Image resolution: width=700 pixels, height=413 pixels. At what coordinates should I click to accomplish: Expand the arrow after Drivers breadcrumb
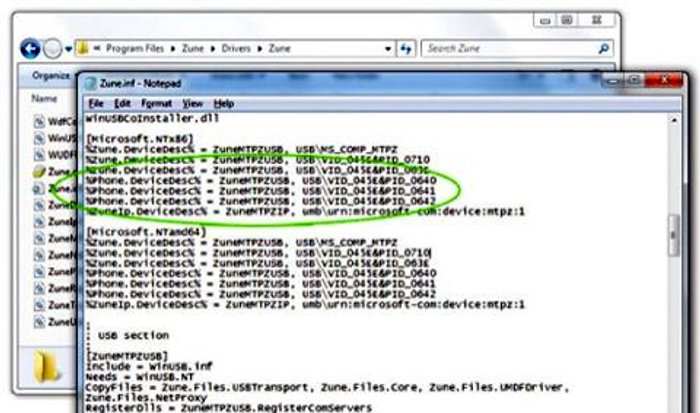(259, 49)
